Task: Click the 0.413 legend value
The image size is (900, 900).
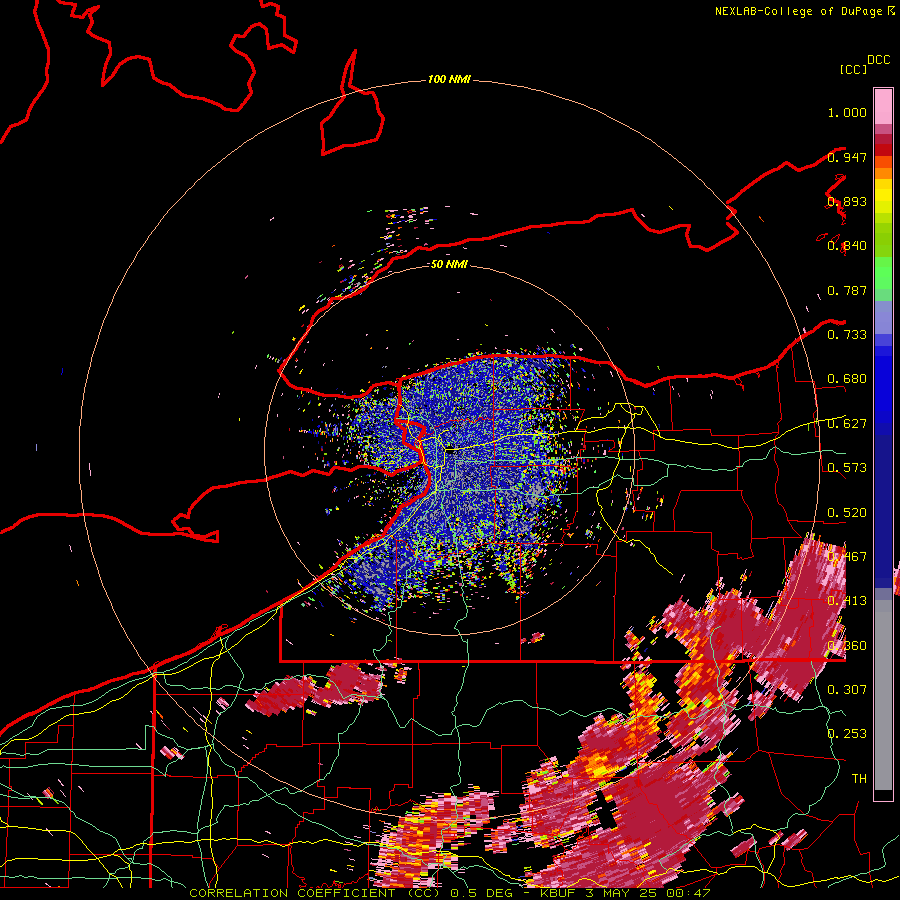Action: pos(847,601)
